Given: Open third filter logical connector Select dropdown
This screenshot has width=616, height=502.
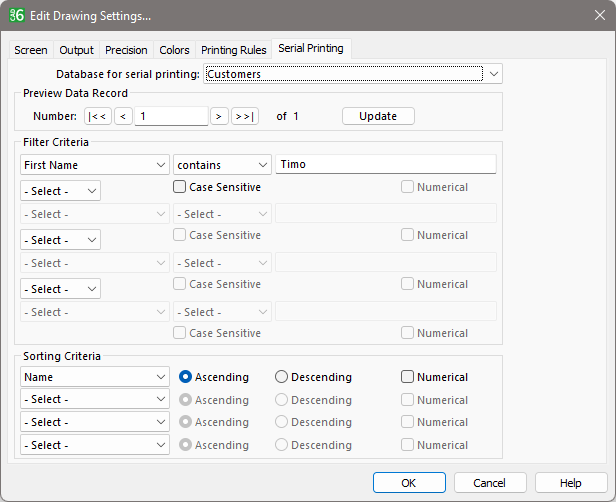Looking at the screenshot, I should tap(60, 289).
